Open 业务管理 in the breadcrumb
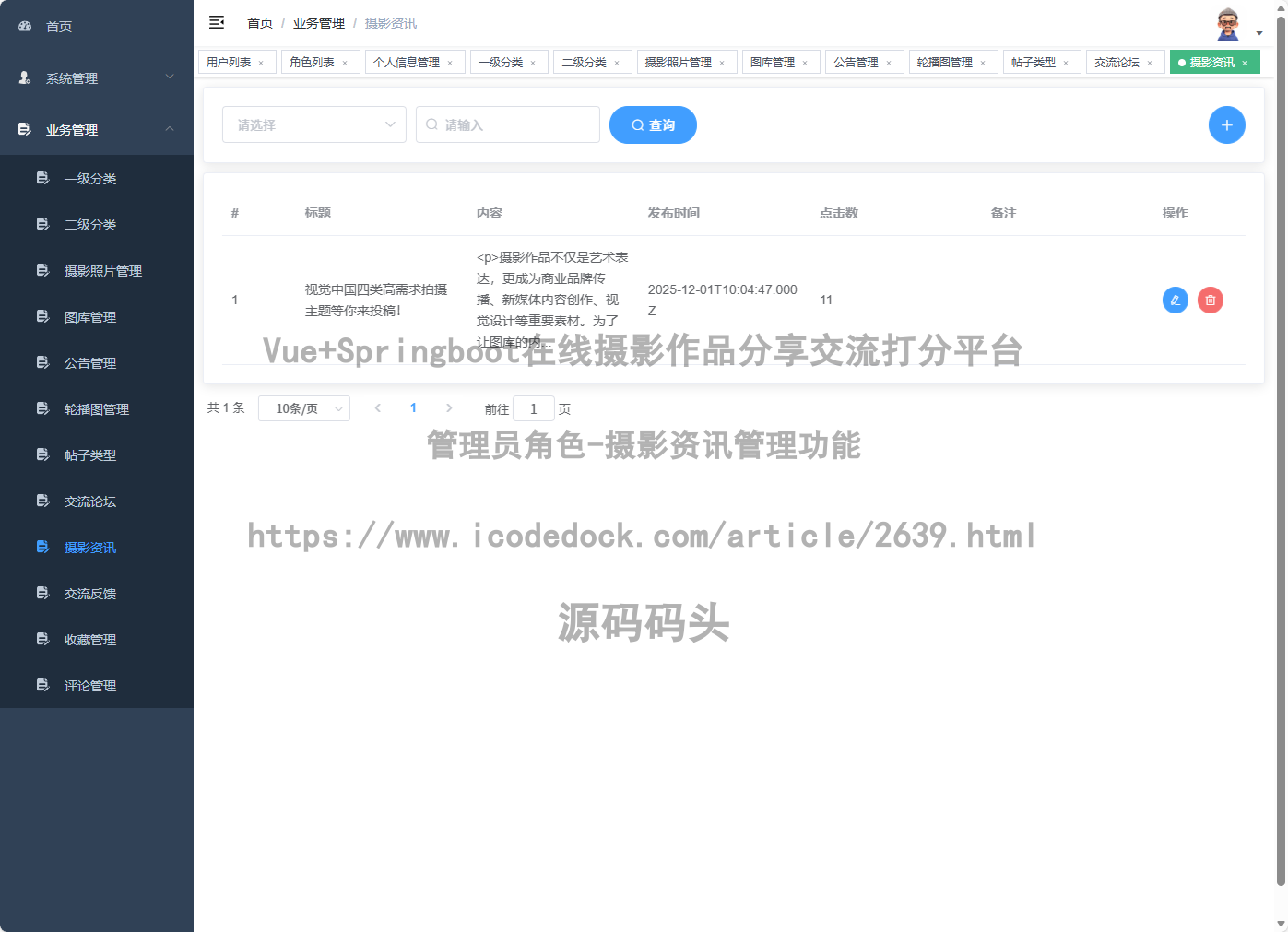Image resolution: width=1288 pixels, height=932 pixels. [x=318, y=22]
